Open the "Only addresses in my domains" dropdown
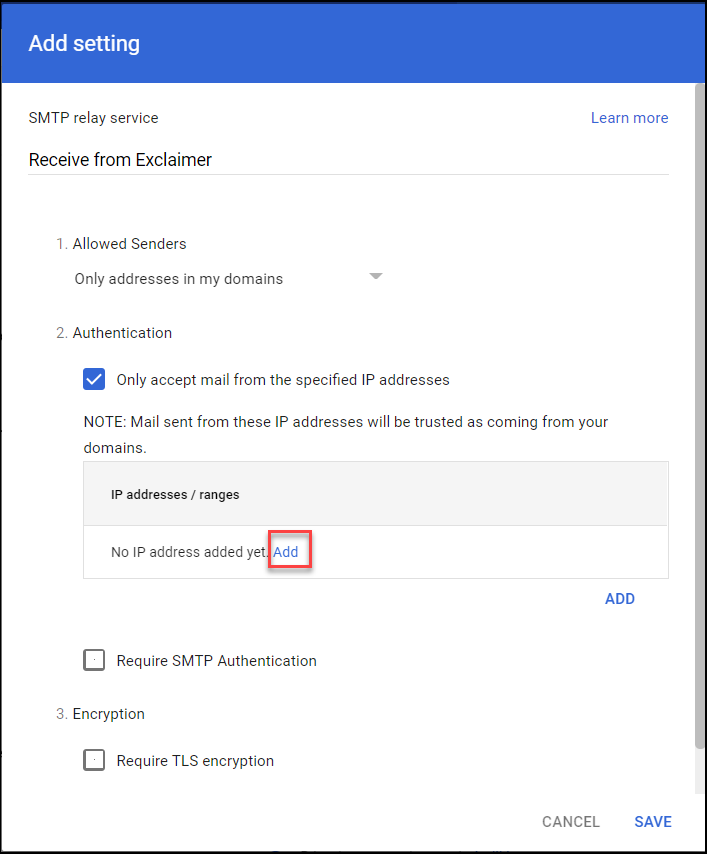The width and height of the screenshot is (707, 854). pos(179,279)
